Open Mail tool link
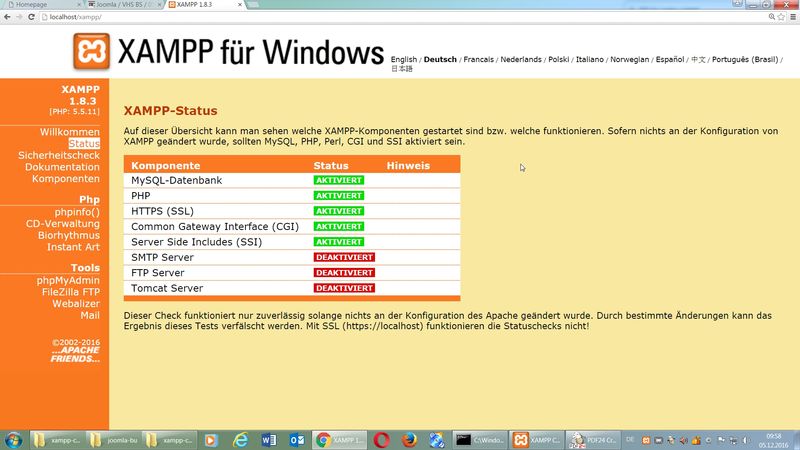This screenshot has height=450, width=800. click(90, 316)
